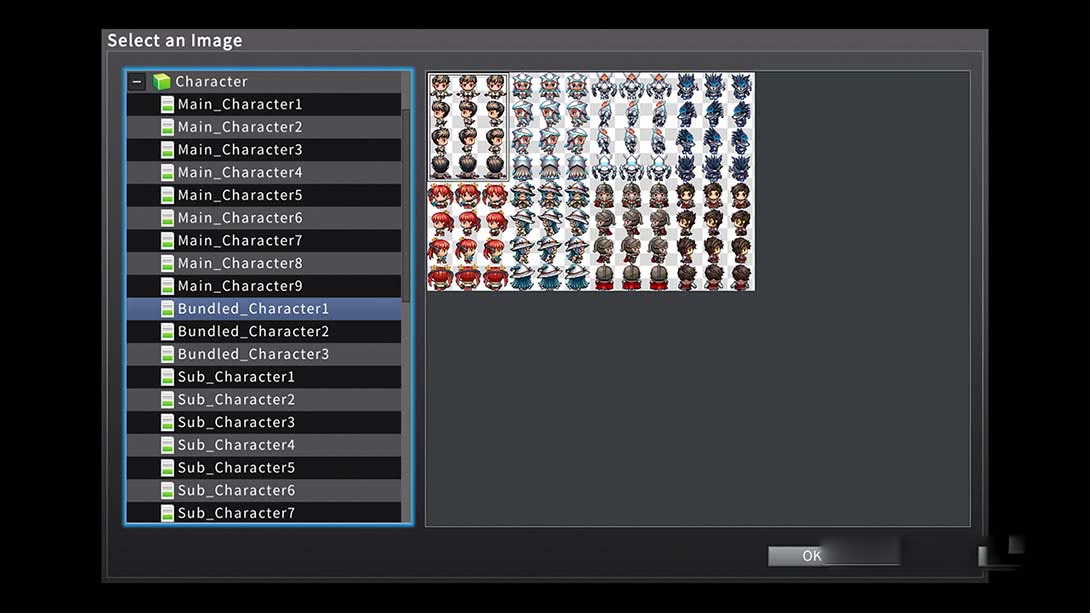
Task: Select the Sub_Character5 entry
Action: coord(236,468)
